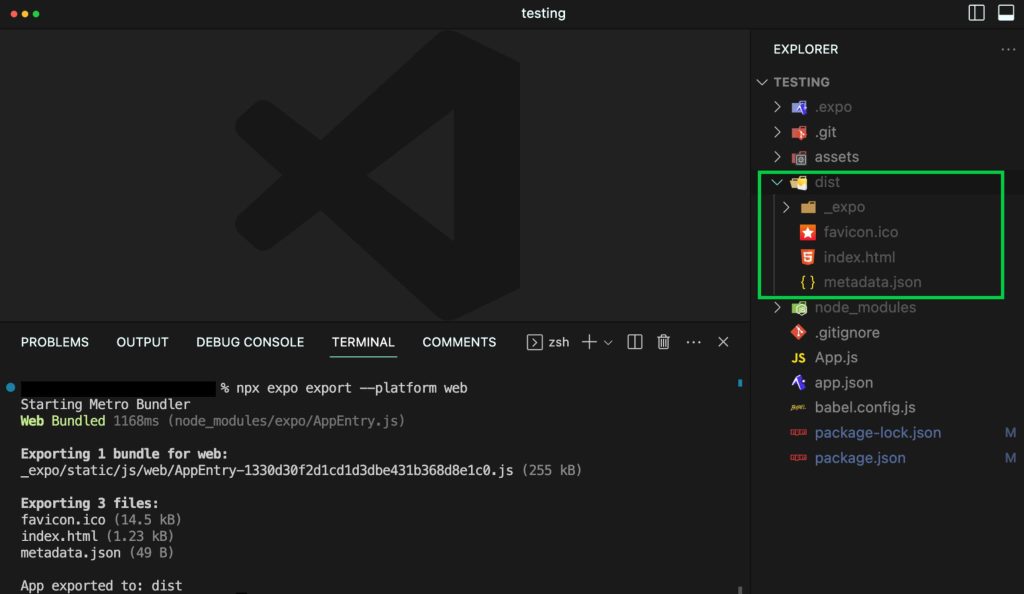Click the babel.config.js babel icon

click(x=798, y=407)
